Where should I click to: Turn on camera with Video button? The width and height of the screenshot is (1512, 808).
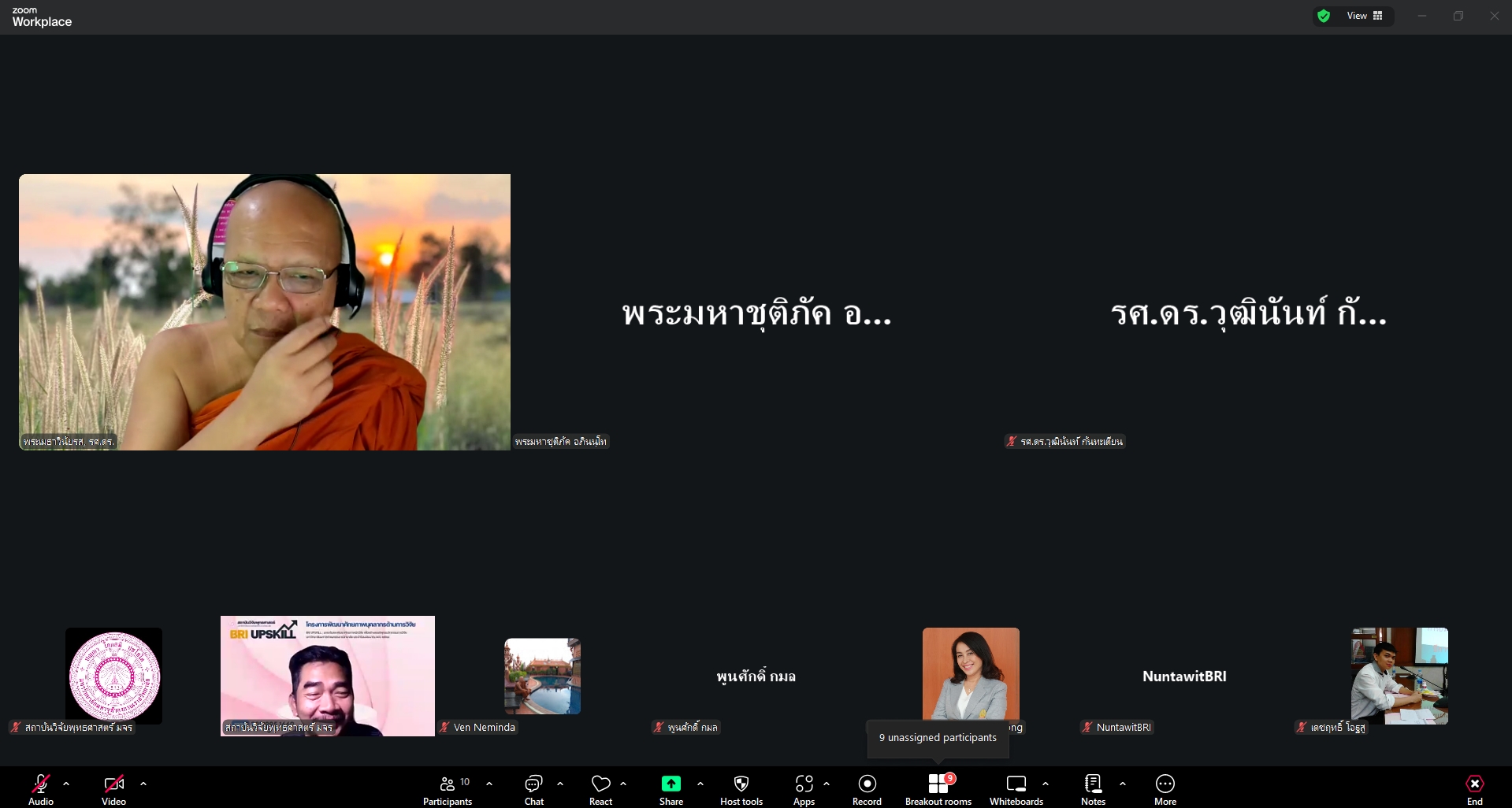[x=113, y=788]
